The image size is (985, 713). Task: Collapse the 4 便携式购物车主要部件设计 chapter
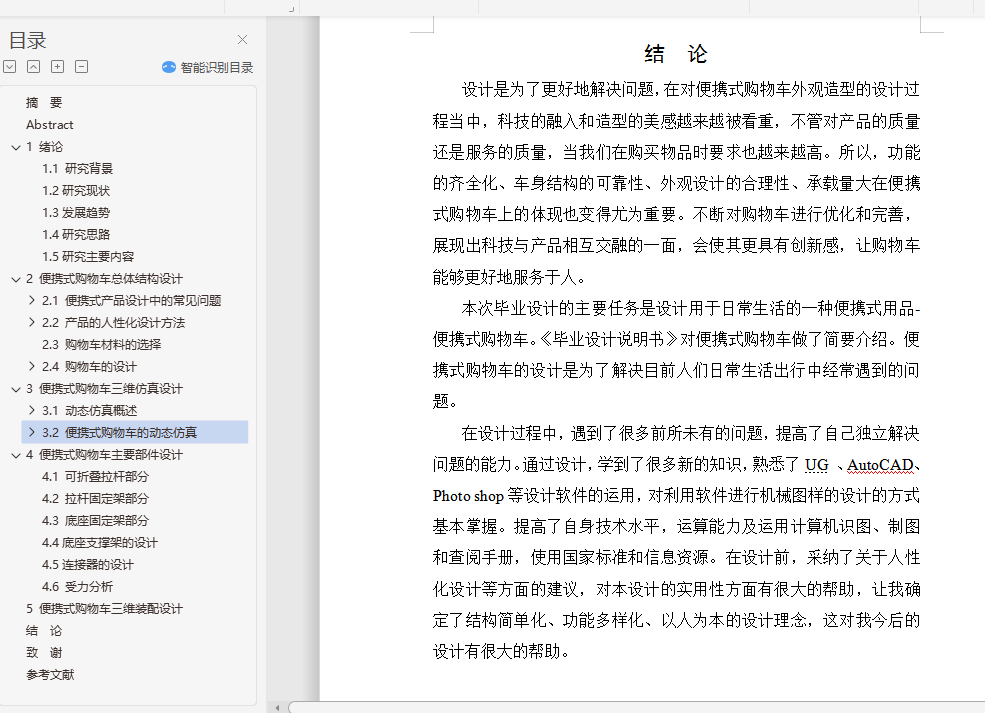[x=16, y=455]
